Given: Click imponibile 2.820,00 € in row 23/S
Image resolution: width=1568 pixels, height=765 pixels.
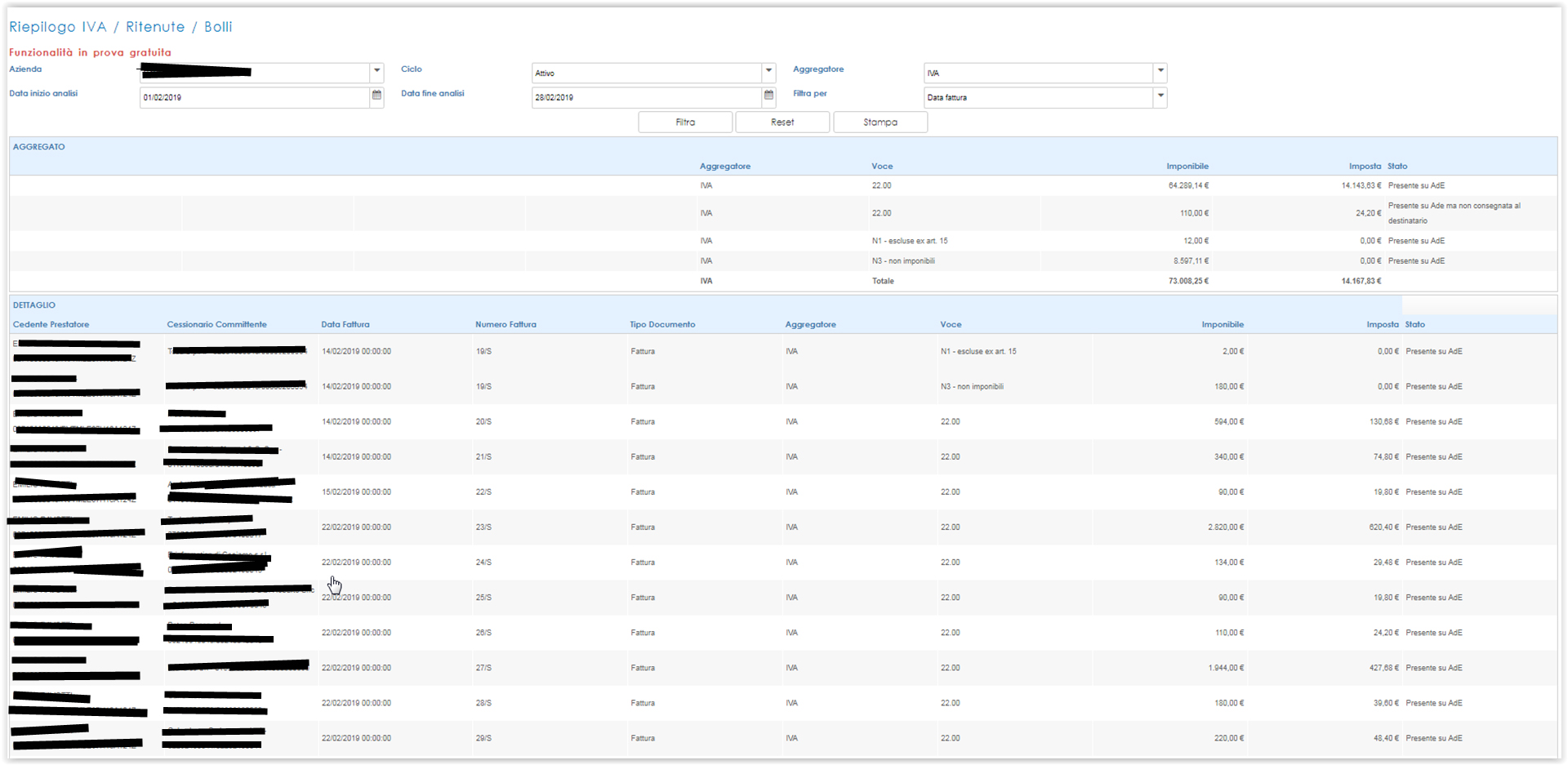Looking at the screenshot, I should pyautogui.click(x=1226, y=527).
